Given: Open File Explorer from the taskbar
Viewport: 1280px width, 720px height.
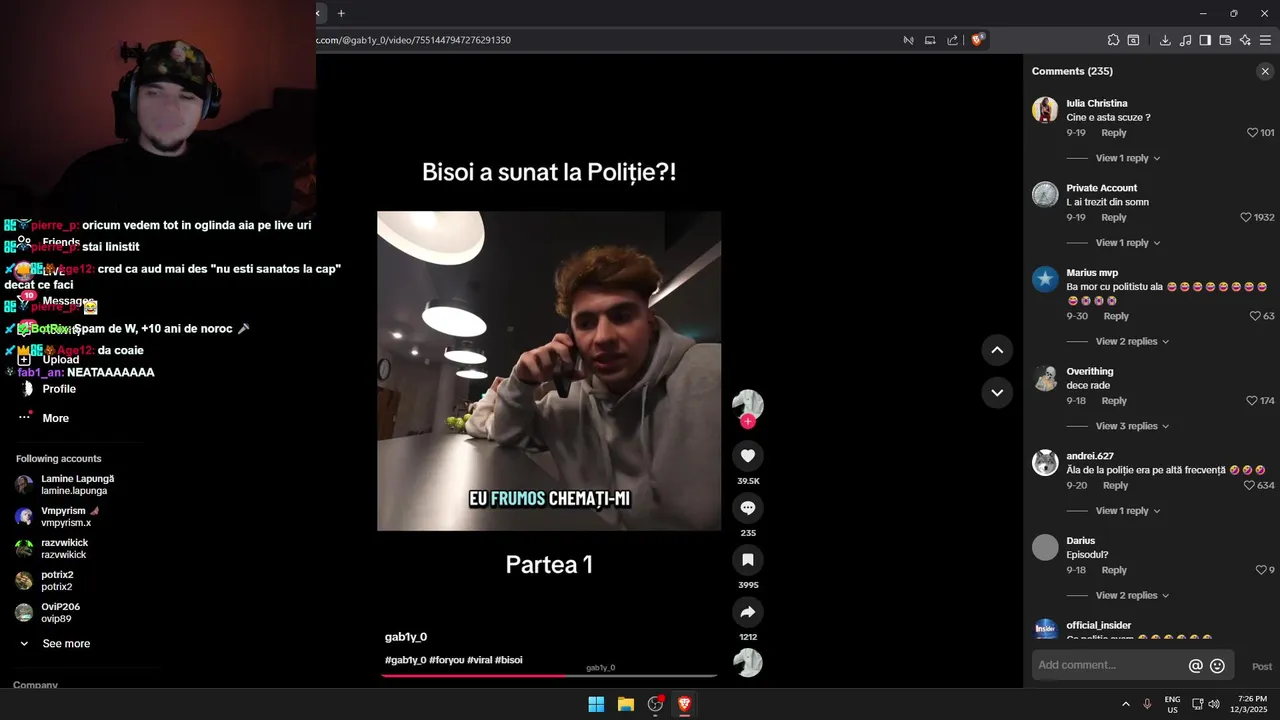Looking at the screenshot, I should click(x=626, y=704).
